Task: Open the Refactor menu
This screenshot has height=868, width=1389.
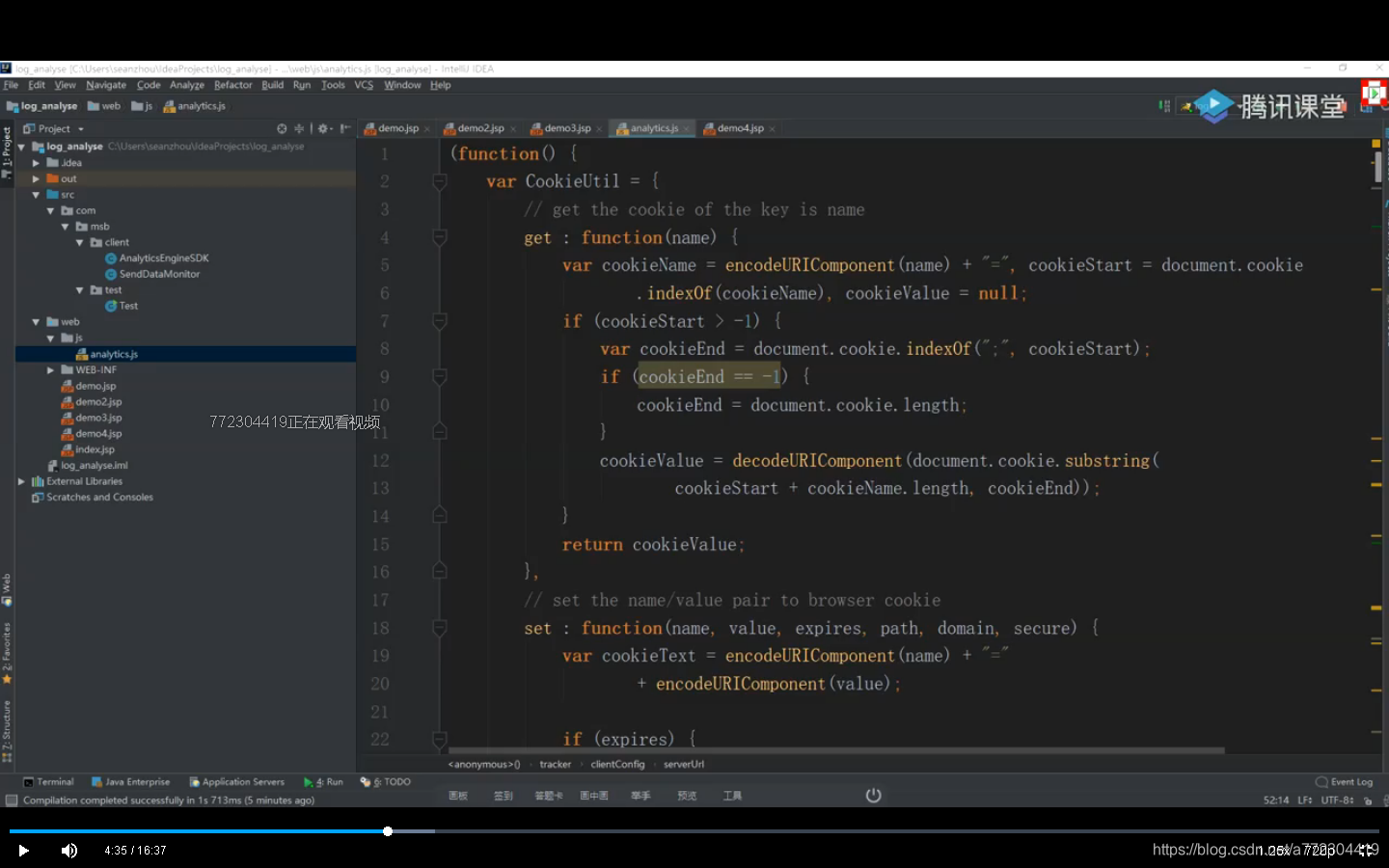Action: (x=233, y=85)
